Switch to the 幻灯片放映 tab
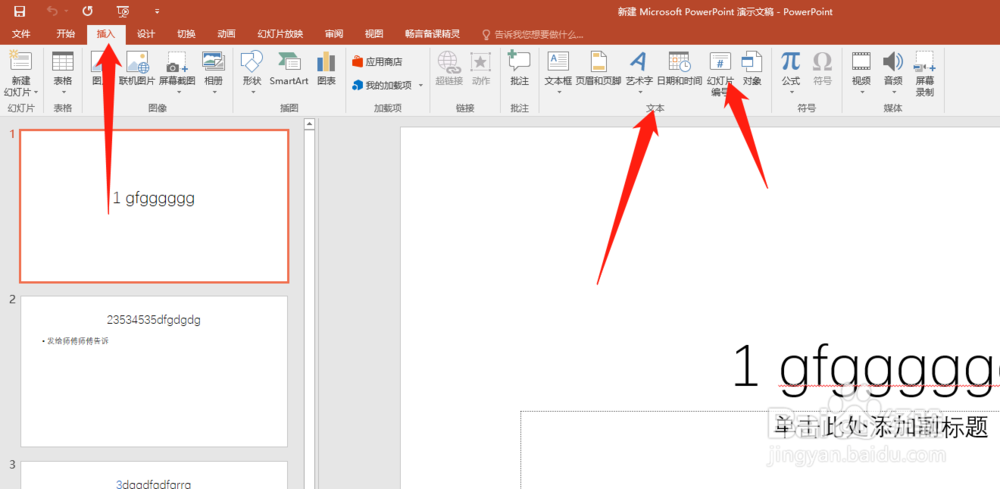This screenshot has height=489, width=1000. coord(280,34)
